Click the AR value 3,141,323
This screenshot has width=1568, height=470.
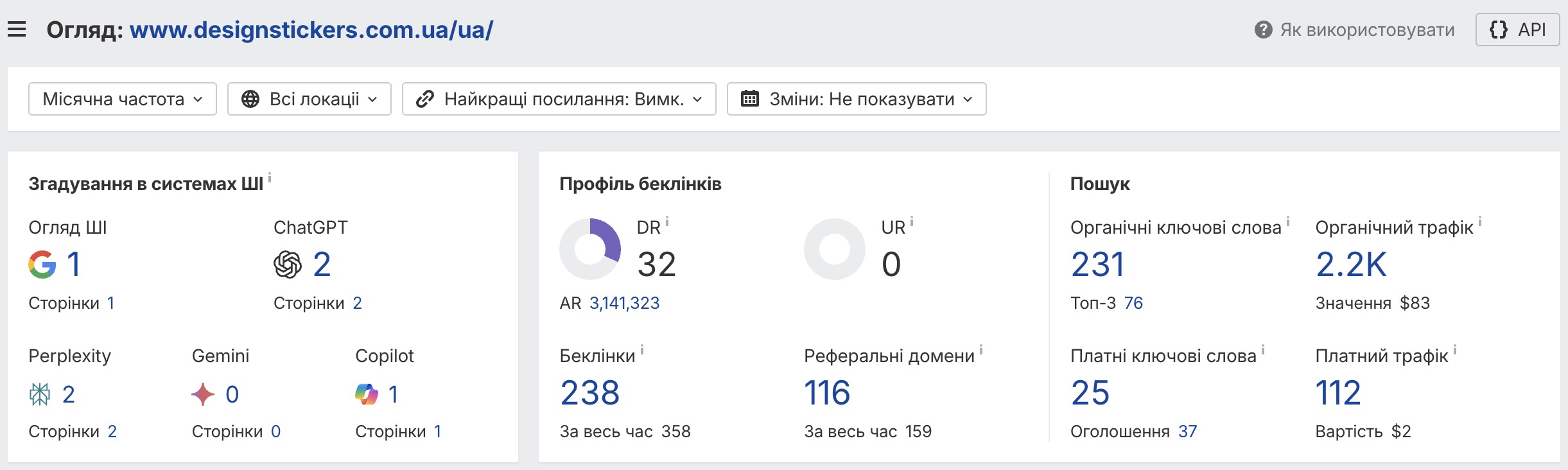624,303
